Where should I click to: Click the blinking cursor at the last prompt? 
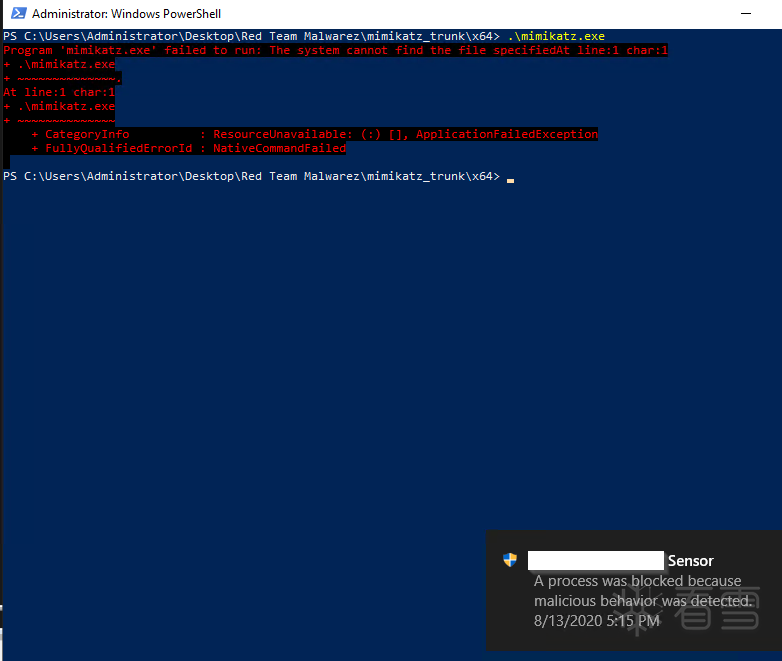pos(510,180)
